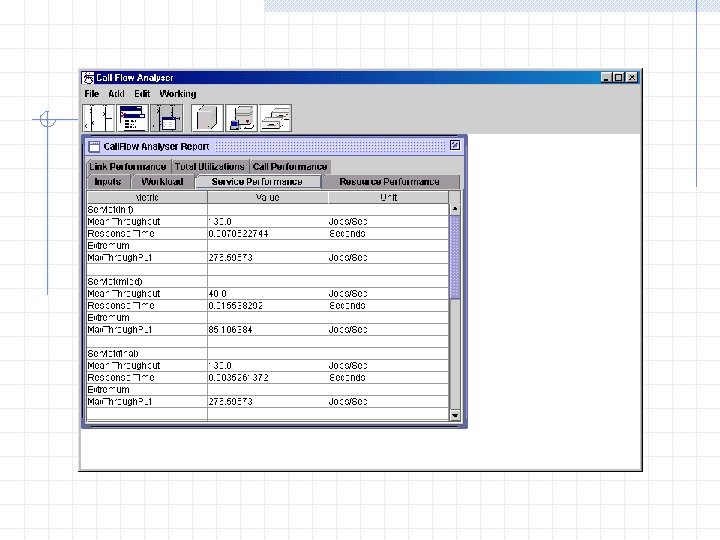Close the CallFlow Analyser Report panel
720x540 pixels.
[455, 145]
